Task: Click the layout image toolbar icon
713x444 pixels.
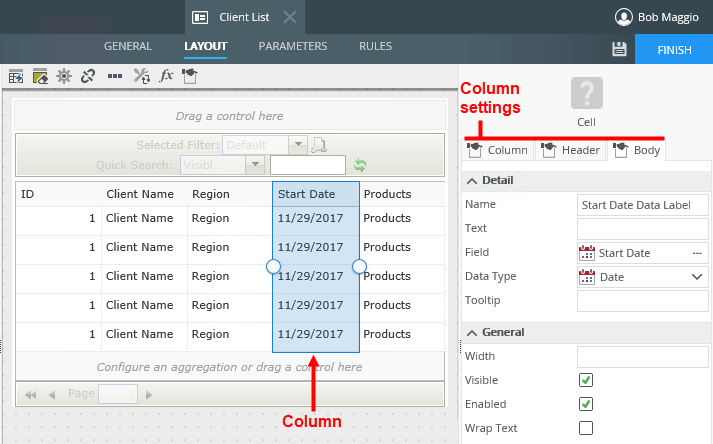Action: click(40, 75)
